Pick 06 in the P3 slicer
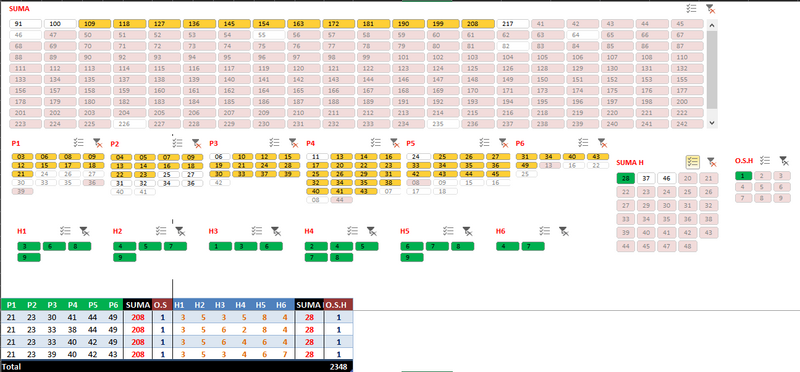800x372 pixels. [219, 157]
